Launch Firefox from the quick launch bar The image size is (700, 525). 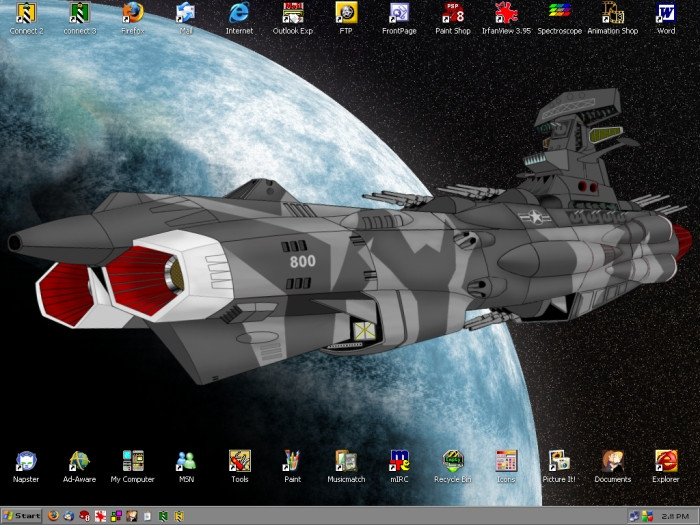pos(53,516)
